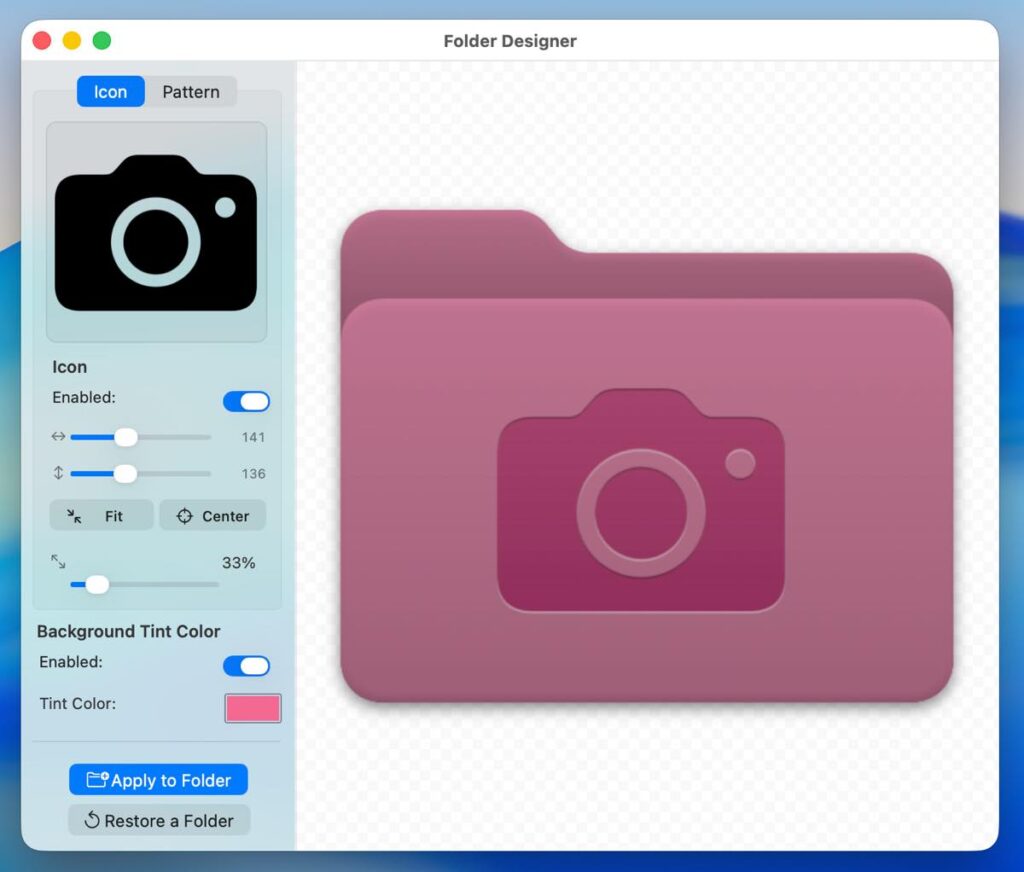Click the vertical arrows icon beside height slider
This screenshot has height=872, width=1024.
(58, 473)
